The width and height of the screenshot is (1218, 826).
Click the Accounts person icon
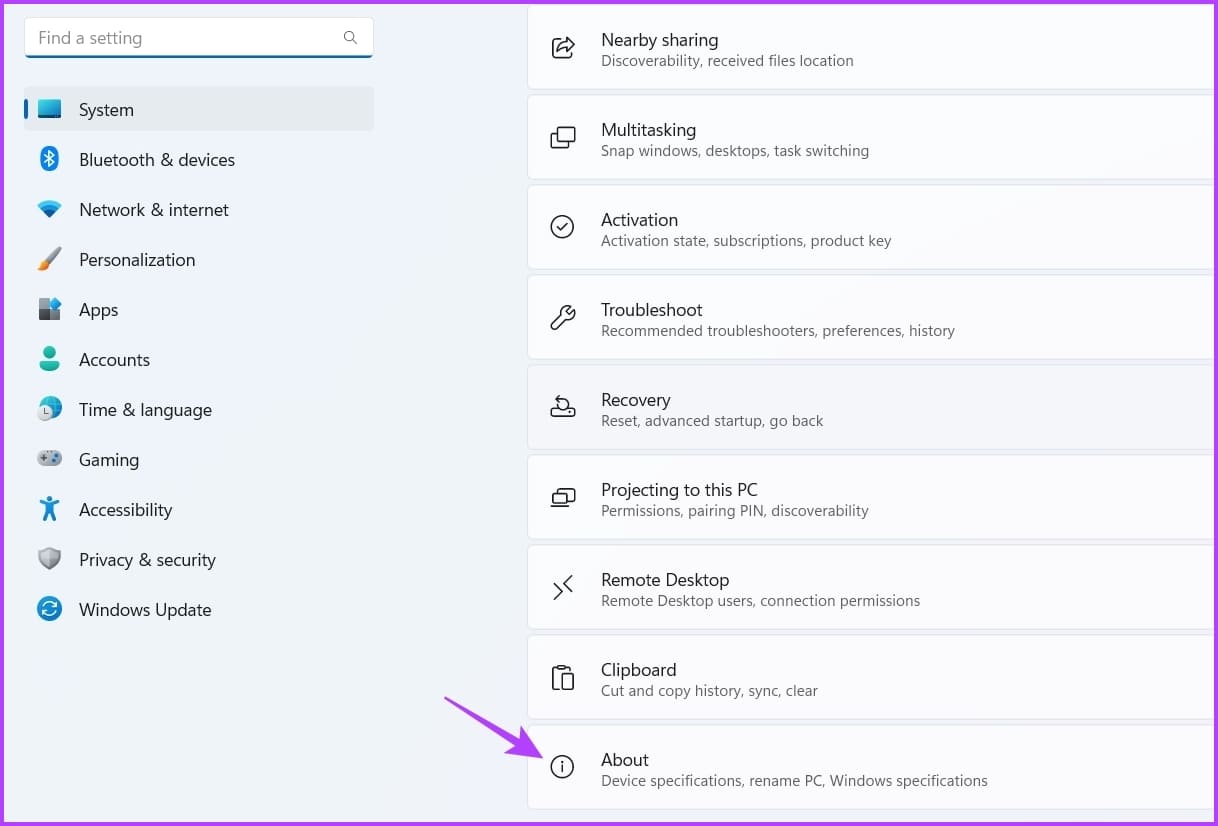[x=50, y=359]
